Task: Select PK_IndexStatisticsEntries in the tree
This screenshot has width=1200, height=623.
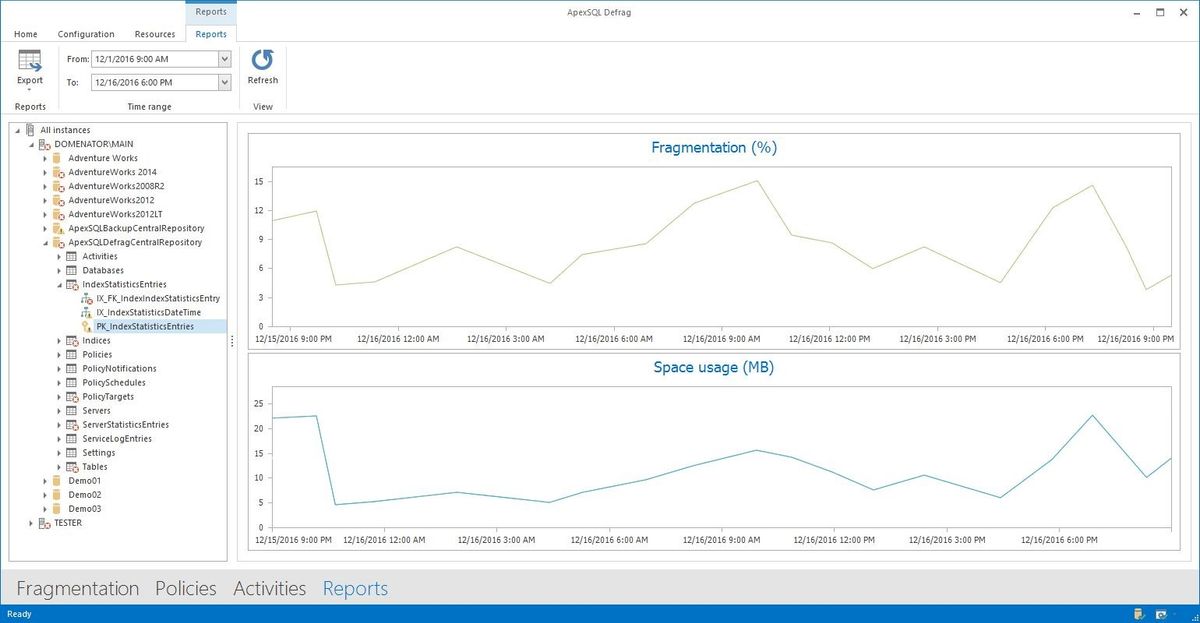Action: 152,325
